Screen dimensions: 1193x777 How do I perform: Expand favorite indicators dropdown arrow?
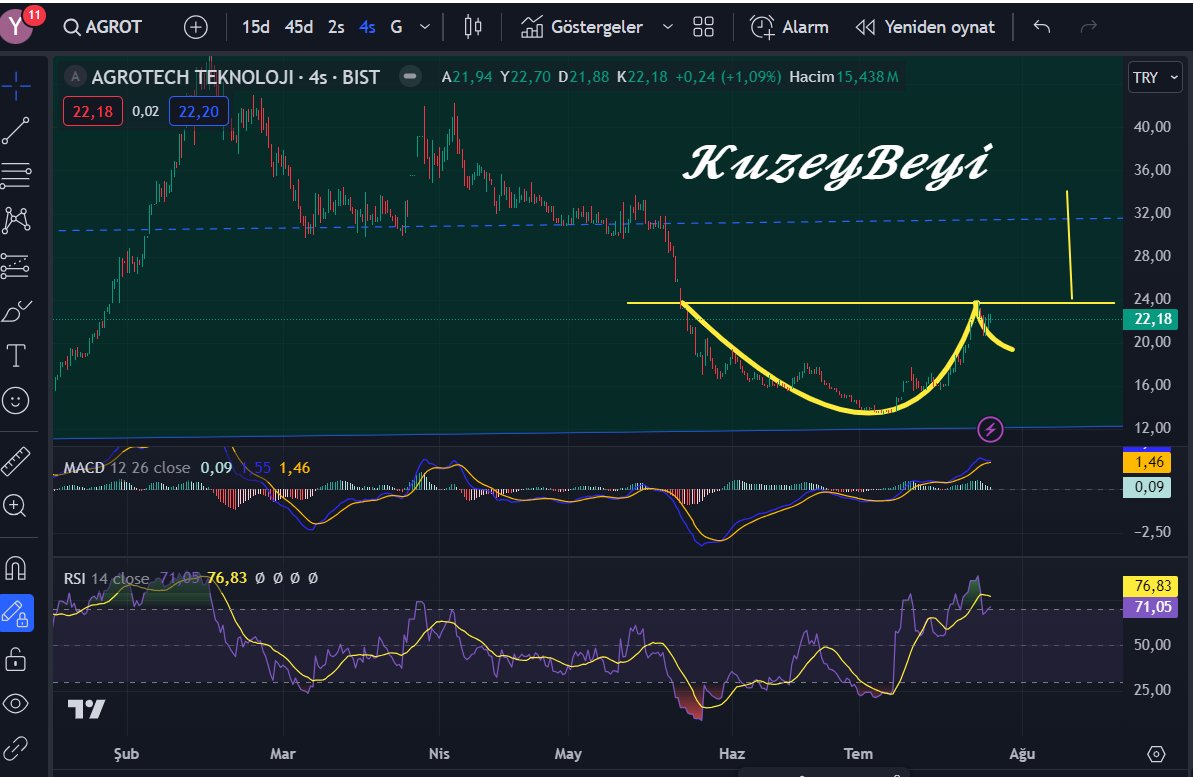(x=668, y=27)
